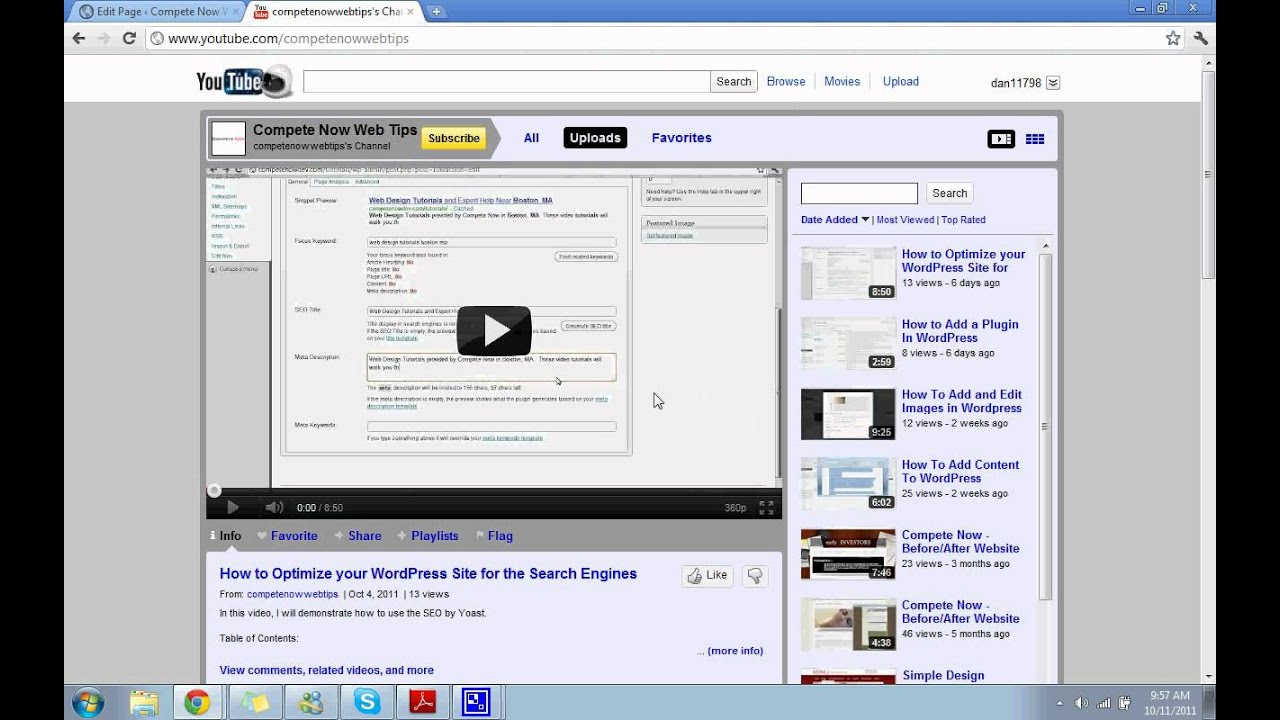
Task: Click the thumbs down dislike icon
Action: (x=755, y=575)
